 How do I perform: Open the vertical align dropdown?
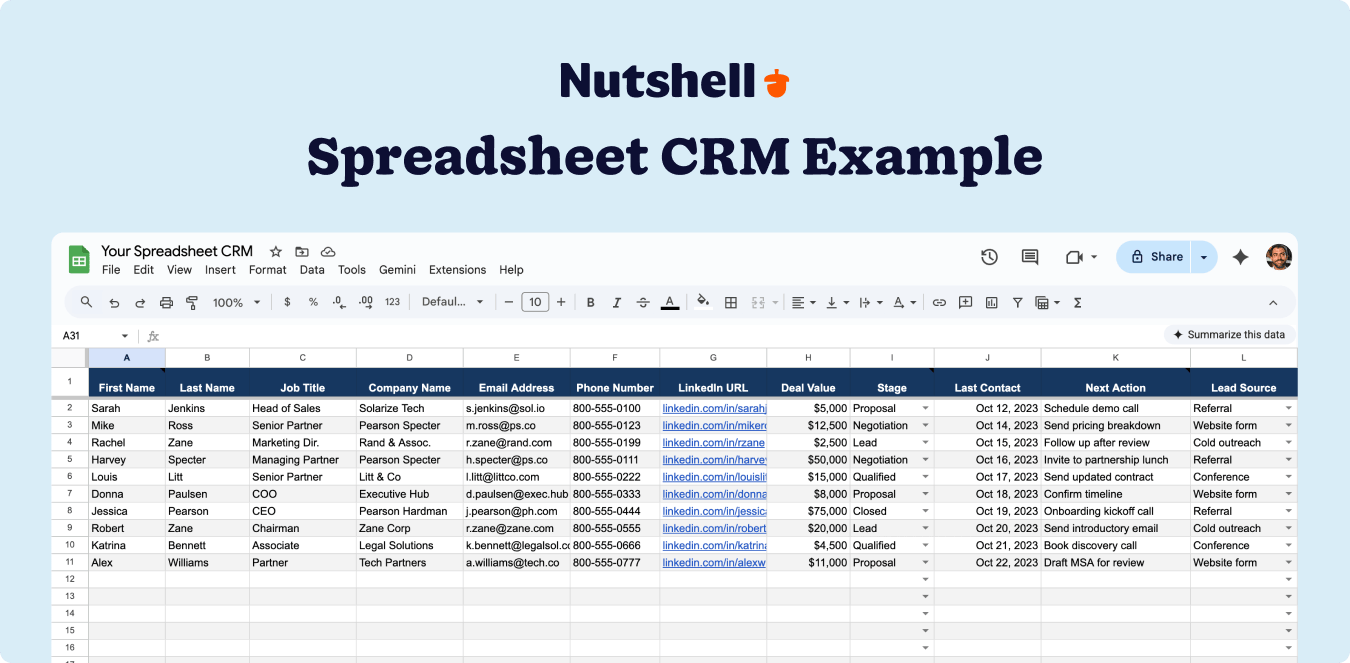point(837,302)
